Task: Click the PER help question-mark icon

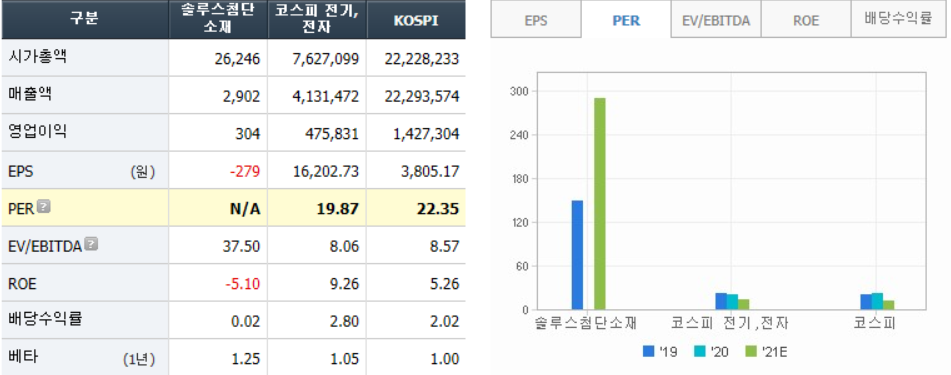Action: point(44,207)
